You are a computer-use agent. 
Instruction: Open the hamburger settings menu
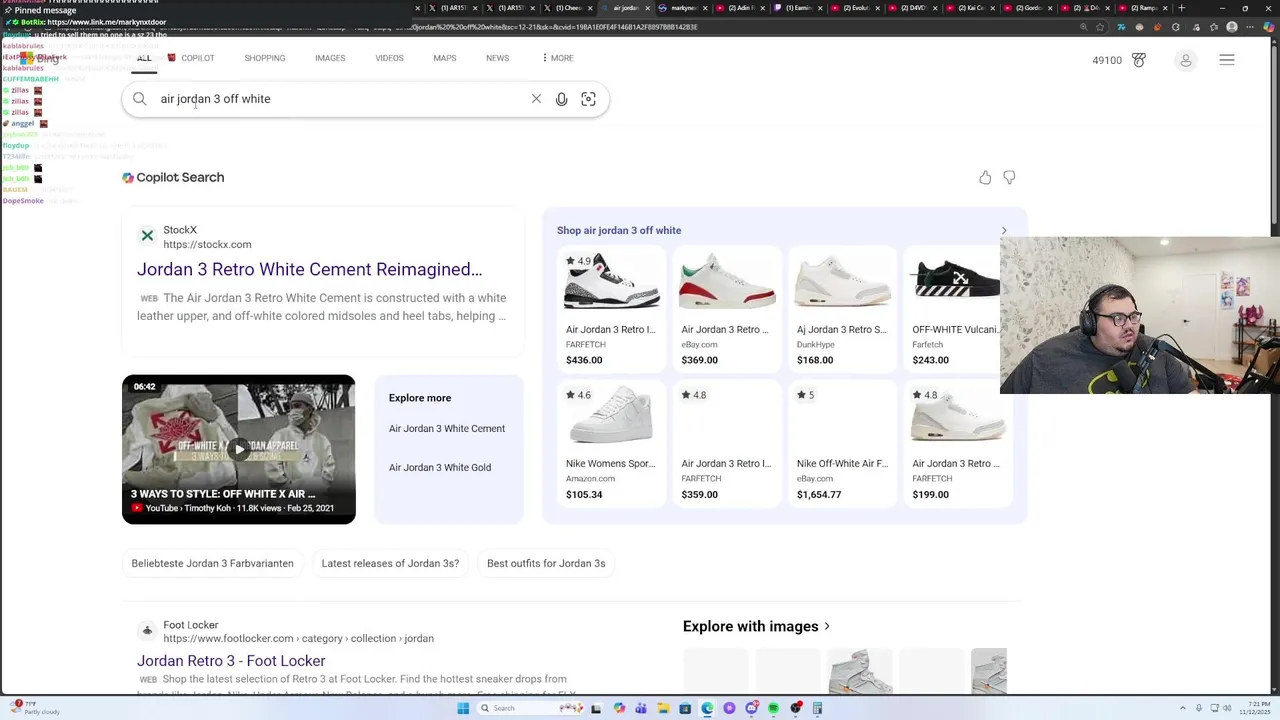tap(1227, 60)
